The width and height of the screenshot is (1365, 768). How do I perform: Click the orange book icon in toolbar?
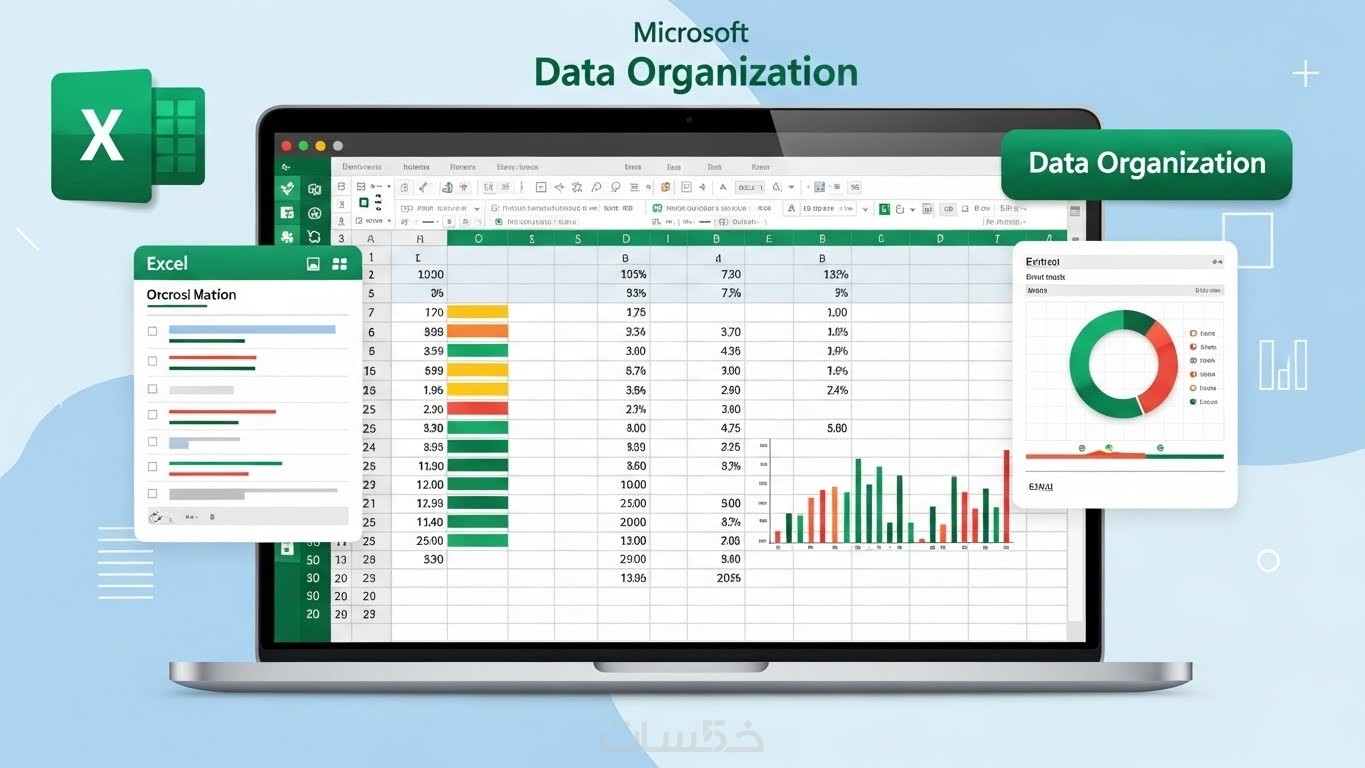click(x=665, y=187)
